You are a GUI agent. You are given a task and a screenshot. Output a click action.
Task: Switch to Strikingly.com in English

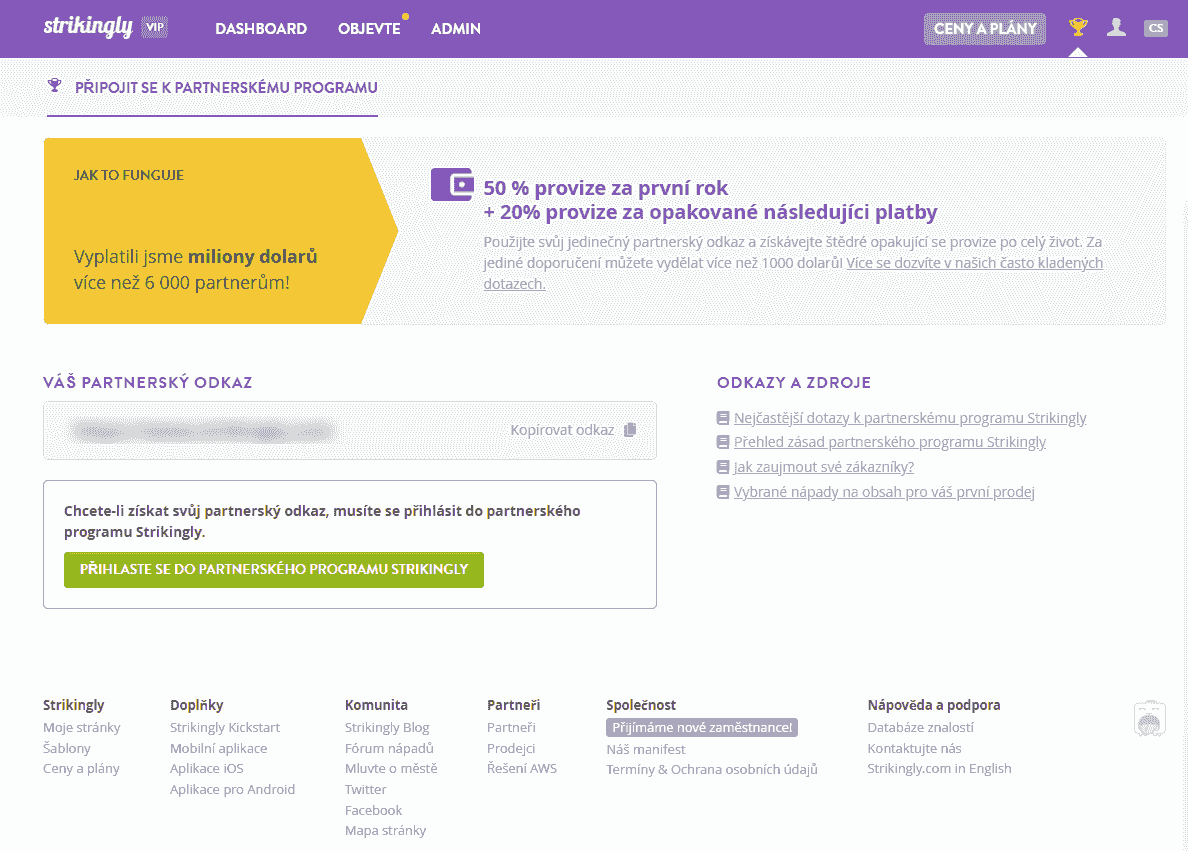tap(939, 768)
